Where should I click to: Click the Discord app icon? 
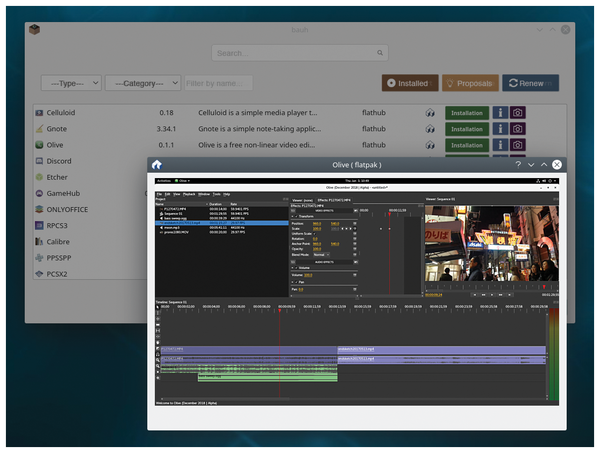(39, 161)
